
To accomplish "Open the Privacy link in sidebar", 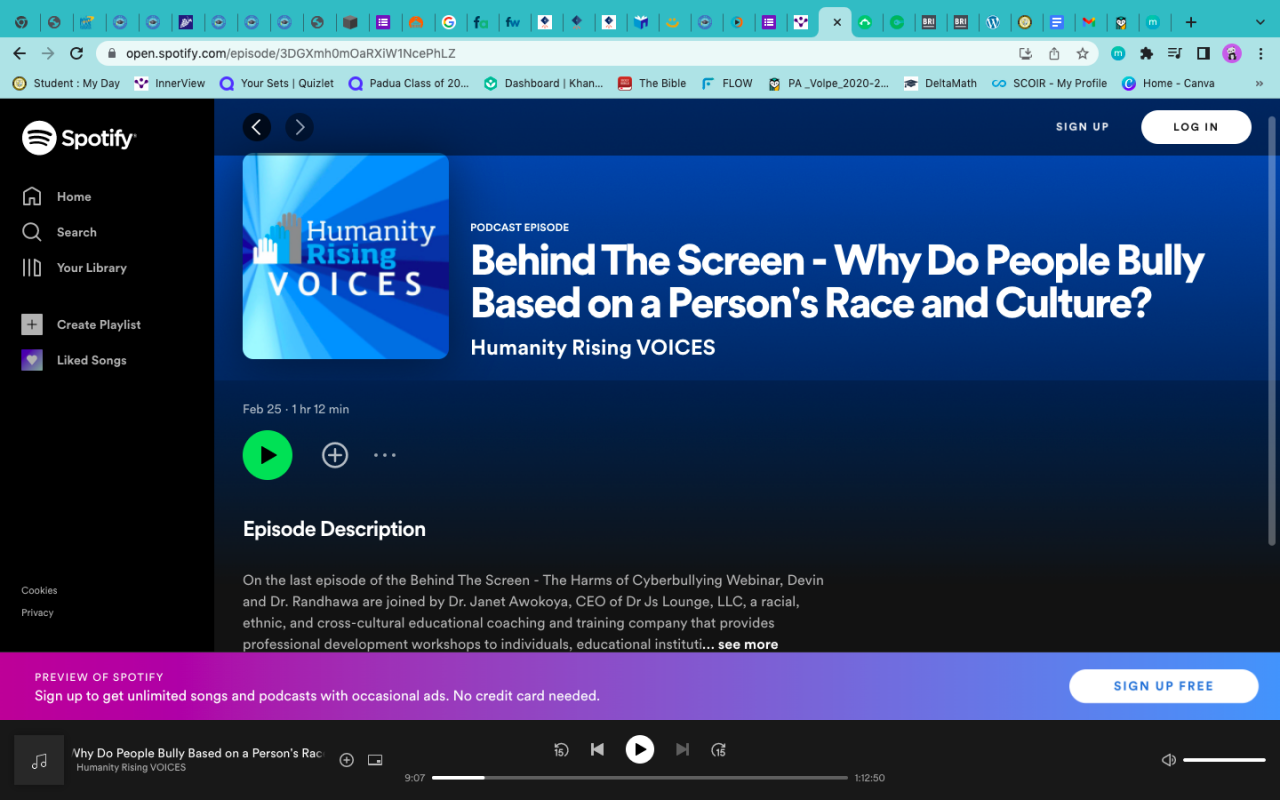I will click(37, 613).
